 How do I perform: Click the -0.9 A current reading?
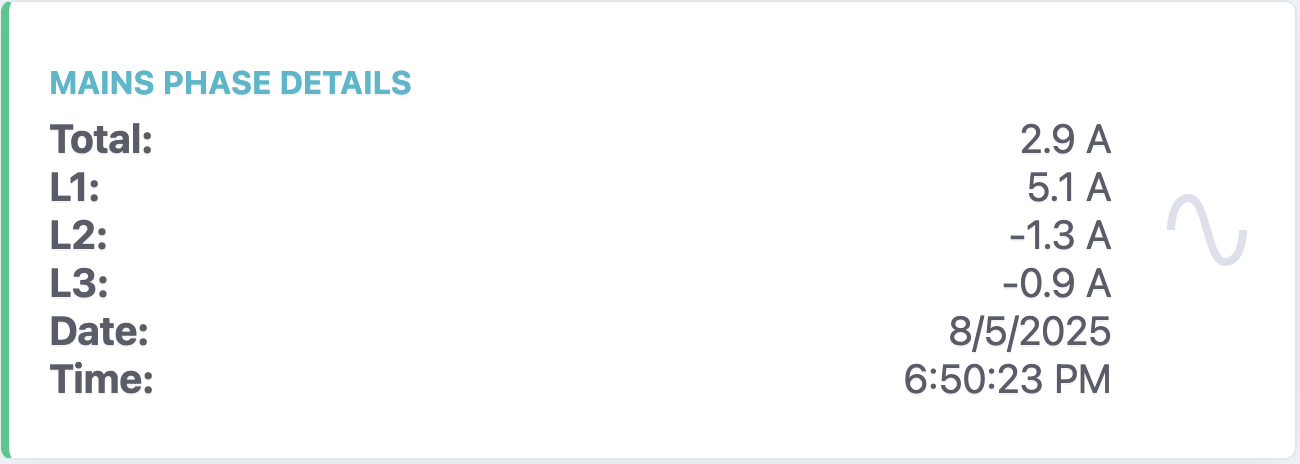point(1057,285)
